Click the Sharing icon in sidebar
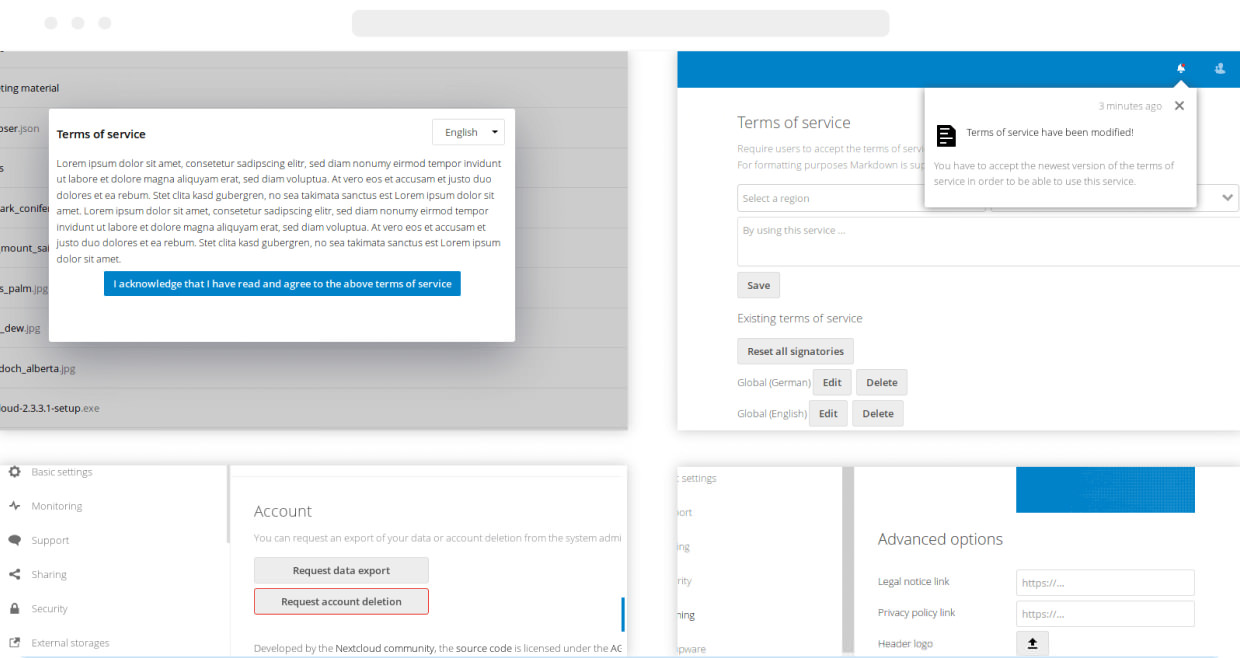The image size is (1240, 658). 15,574
